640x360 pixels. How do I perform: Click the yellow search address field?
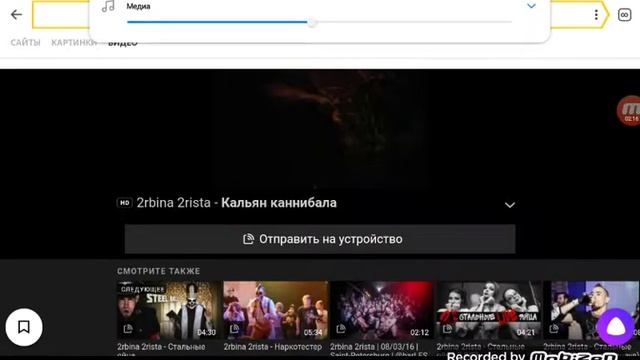[x=320, y=15]
